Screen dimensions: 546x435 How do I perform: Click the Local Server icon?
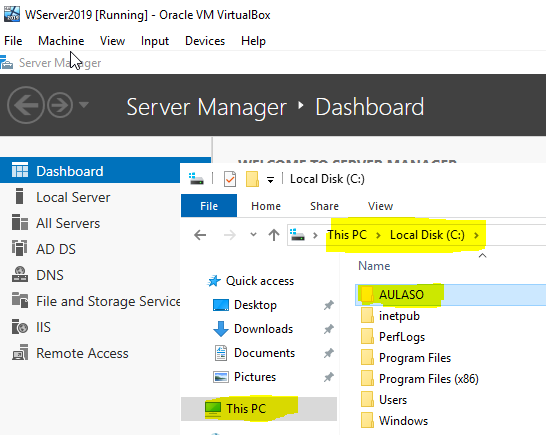[20, 196]
